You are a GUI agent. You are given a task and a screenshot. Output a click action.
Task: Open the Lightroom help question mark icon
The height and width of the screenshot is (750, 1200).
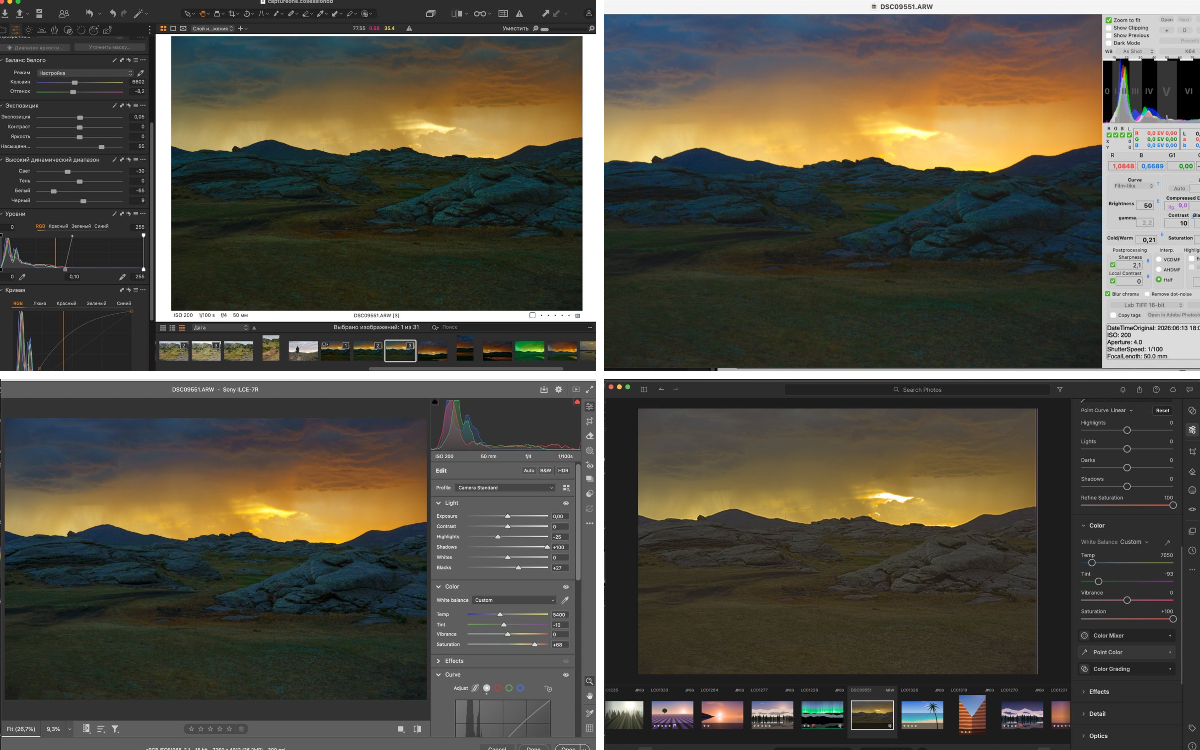(x=1157, y=389)
